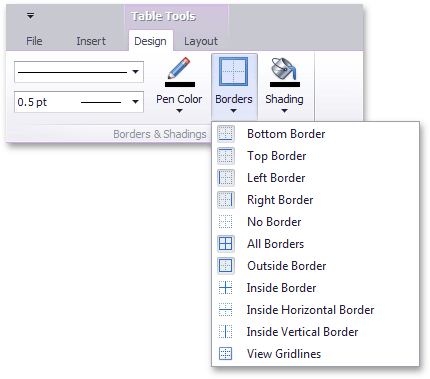This screenshot has width=430, height=379.
Task: Choose the Left Border icon
Action: pyautogui.click(x=226, y=178)
